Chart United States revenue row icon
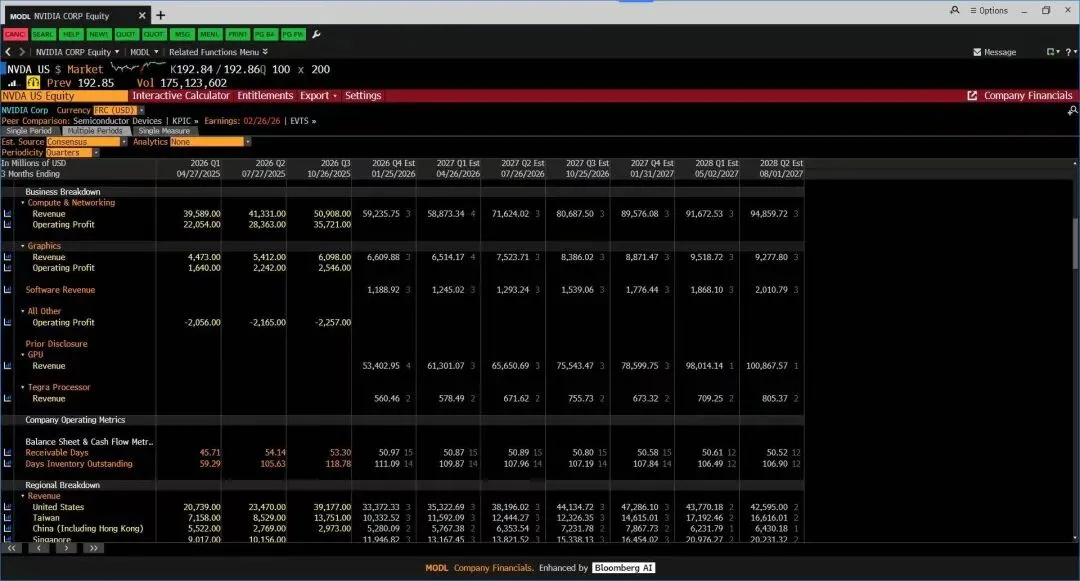The width and height of the screenshot is (1080, 581). 8,507
